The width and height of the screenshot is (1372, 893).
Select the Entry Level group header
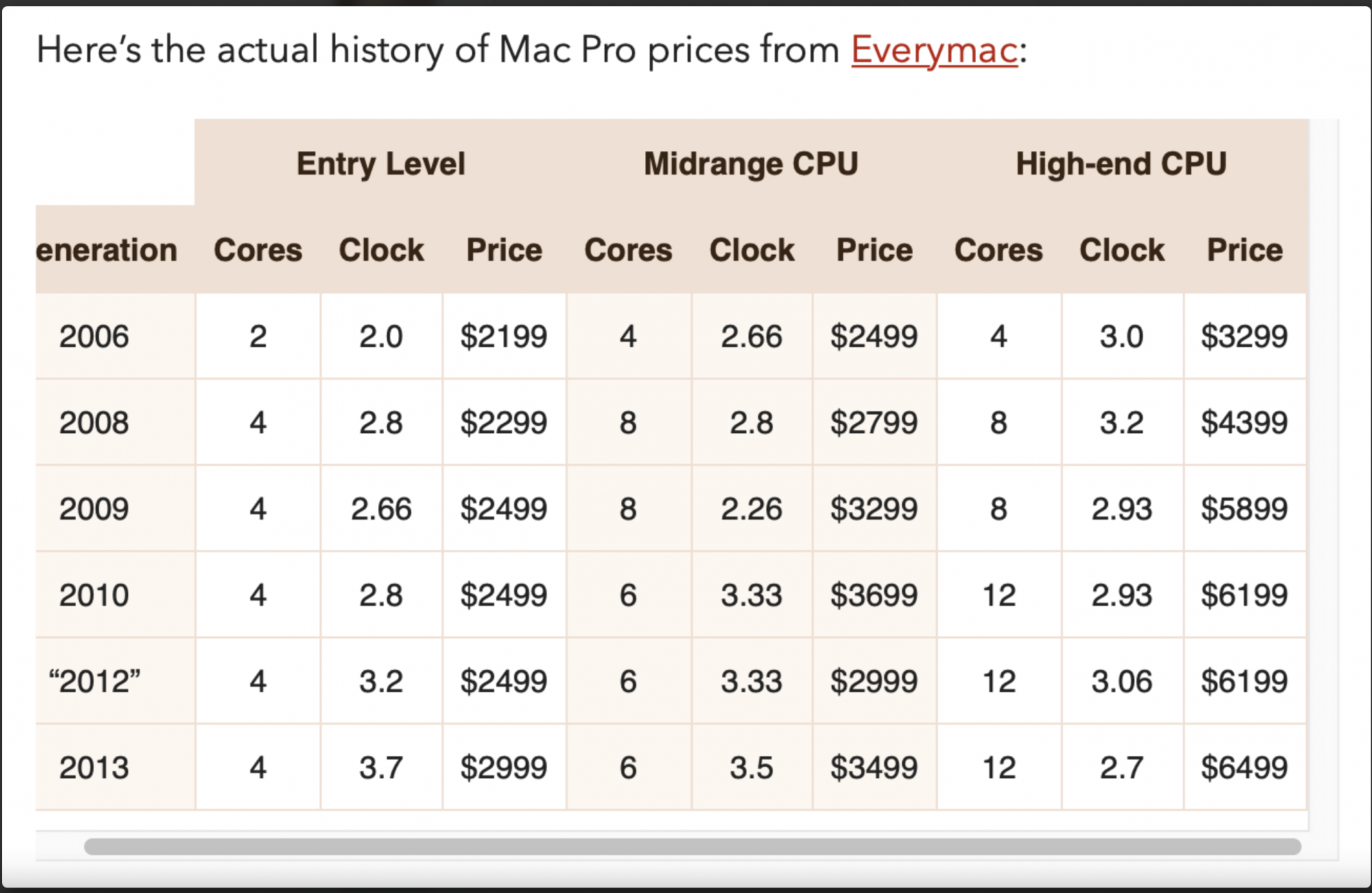coord(381,164)
